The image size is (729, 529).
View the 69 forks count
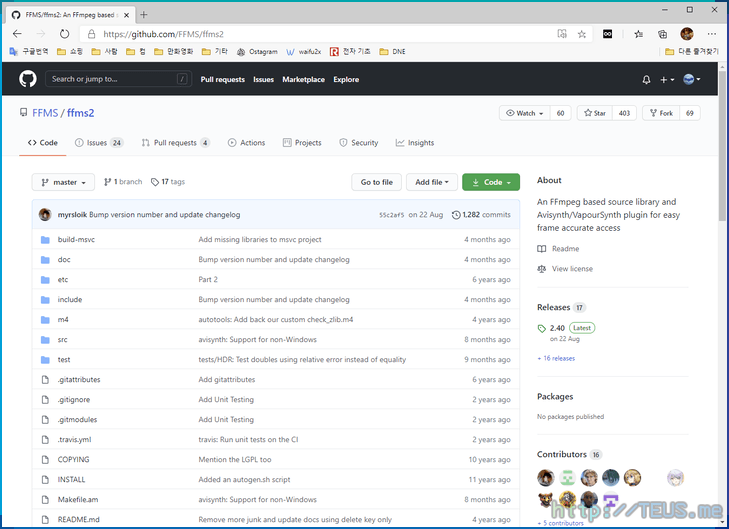[x=689, y=113]
